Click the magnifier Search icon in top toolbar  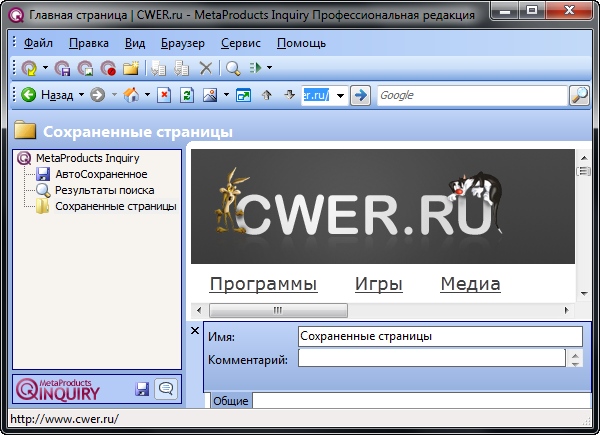[232, 69]
